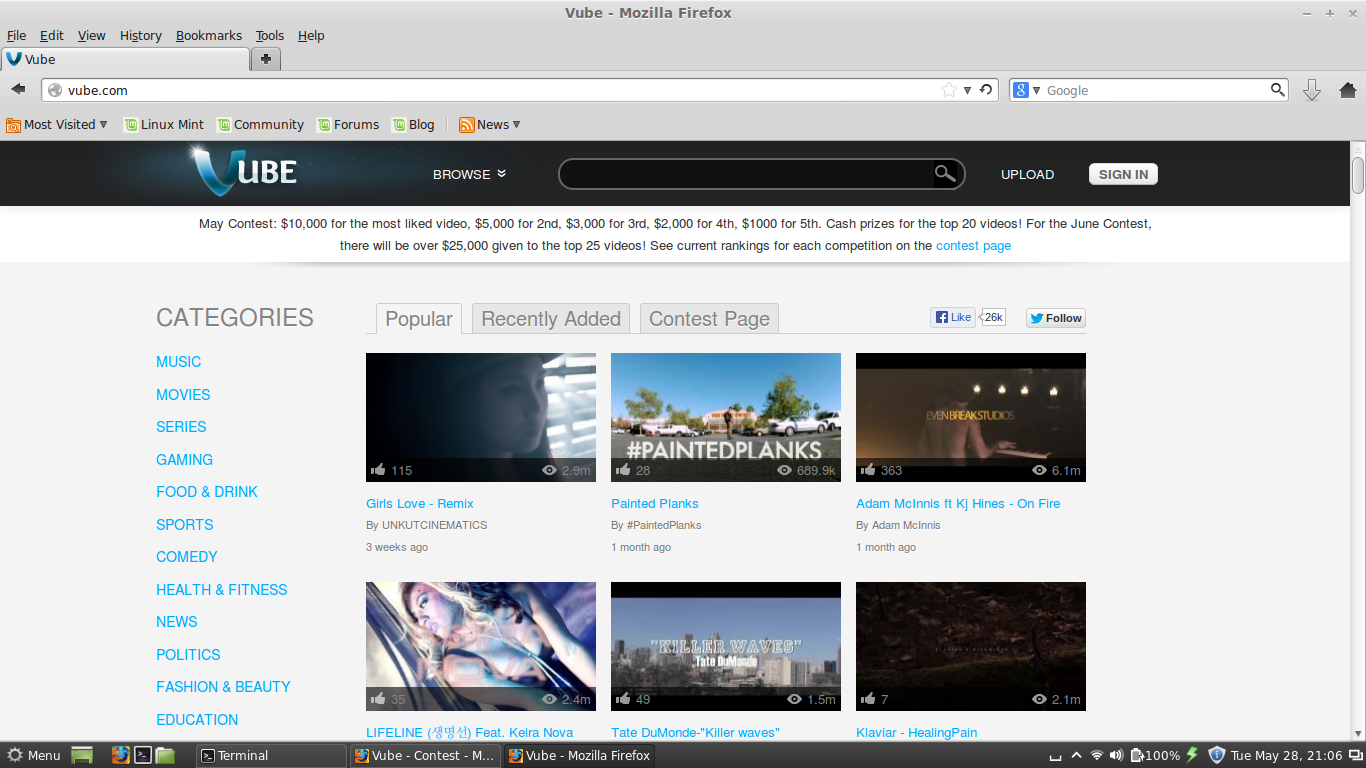Screen dimensions: 1366x768
Task: Open the Most Visited bookmarks dropdown
Action: coord(57,125)
